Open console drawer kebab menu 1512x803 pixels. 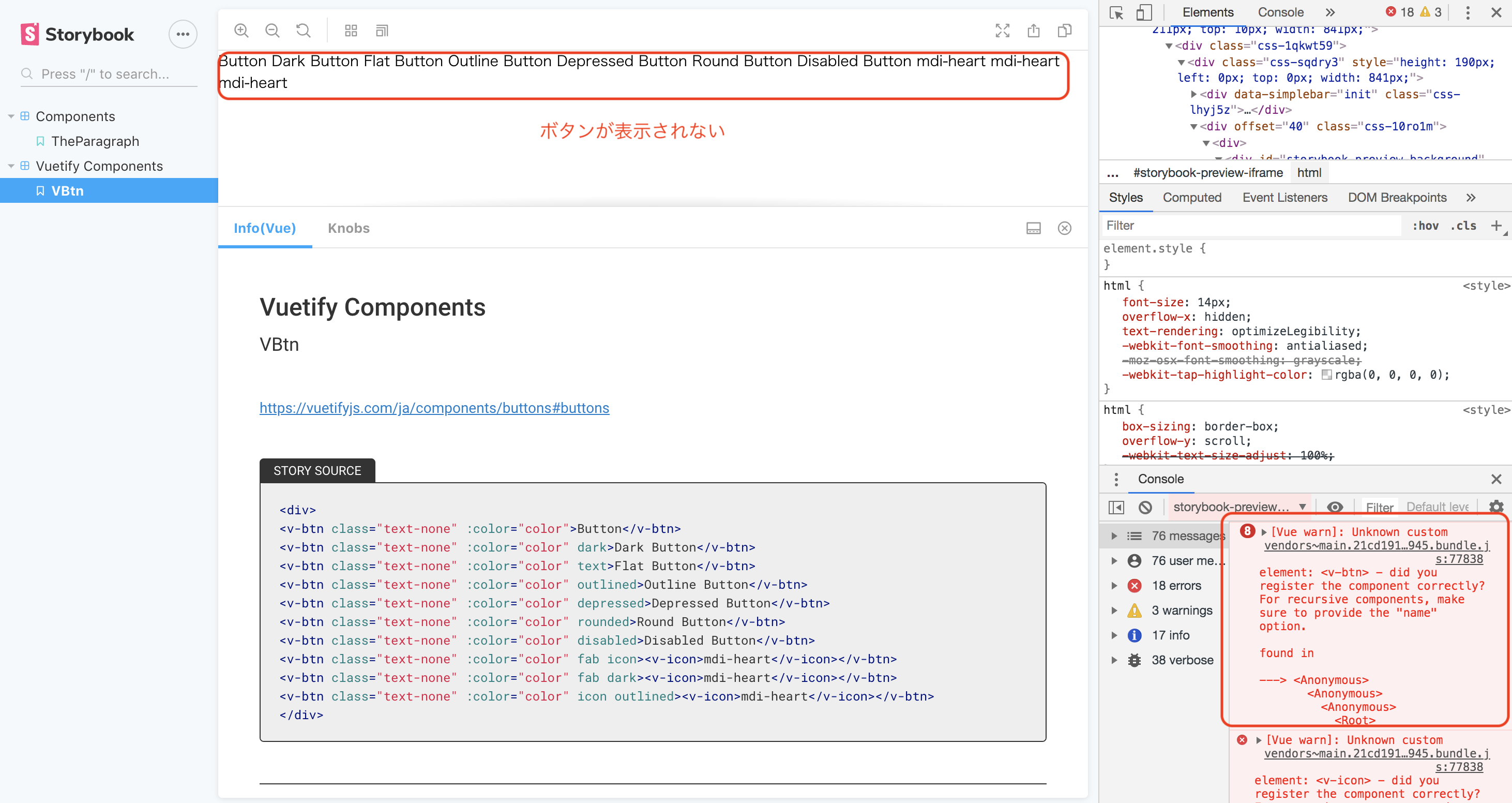[x=1116, y=479]
